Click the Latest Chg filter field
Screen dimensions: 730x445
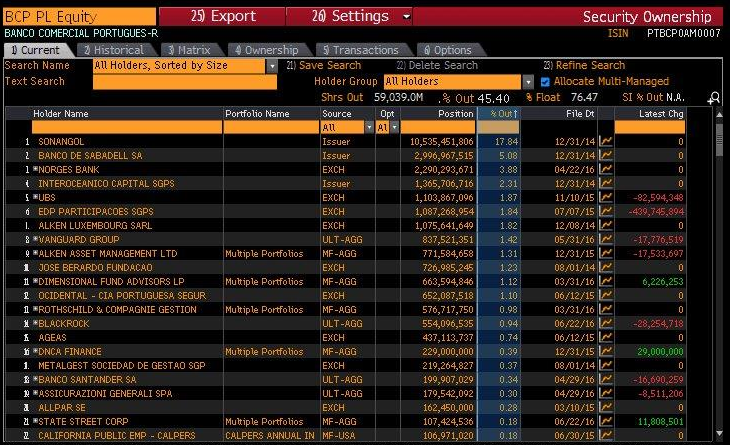point(650,127)
